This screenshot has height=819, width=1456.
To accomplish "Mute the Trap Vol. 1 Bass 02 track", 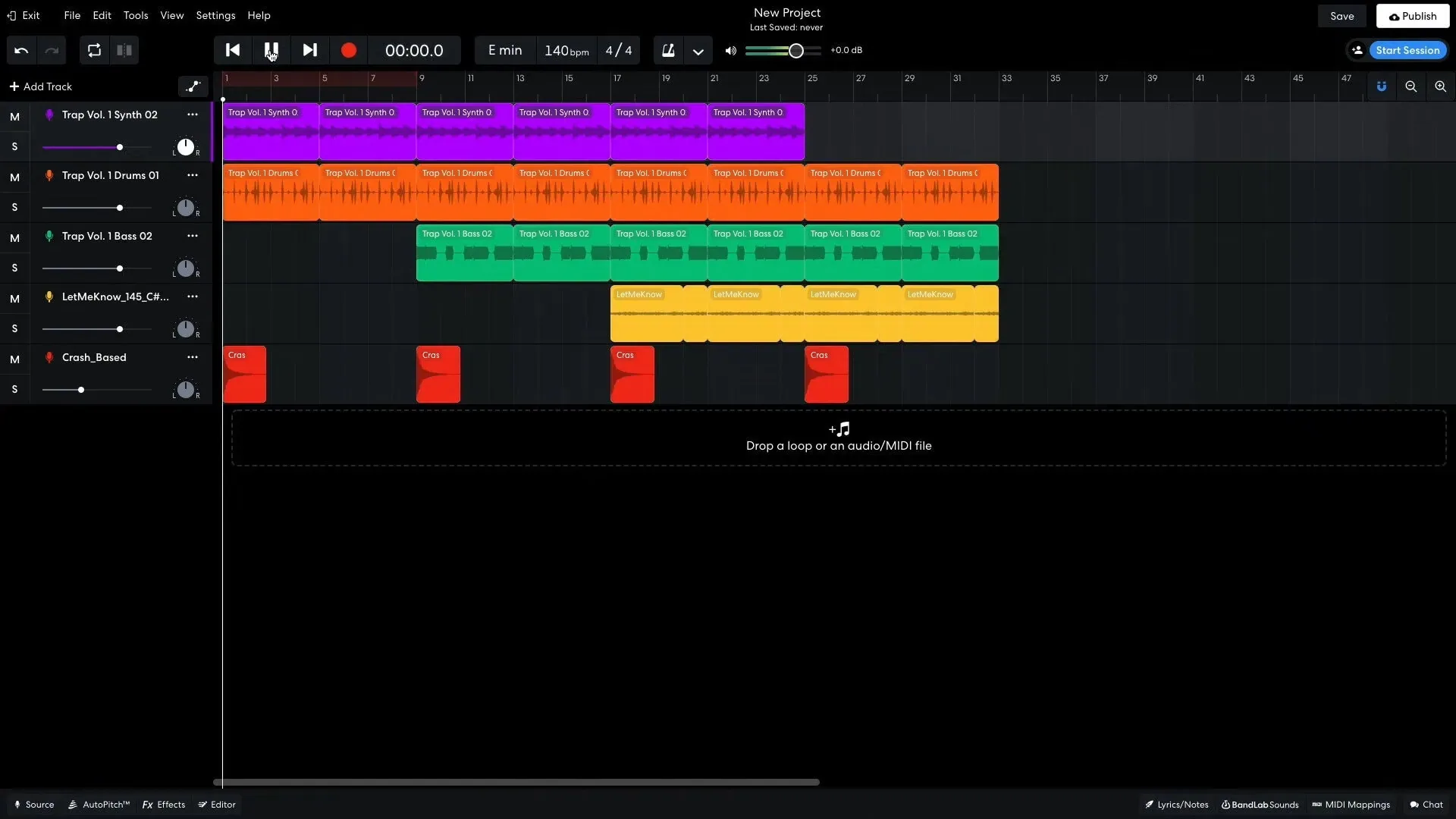I will coord(14,238).
